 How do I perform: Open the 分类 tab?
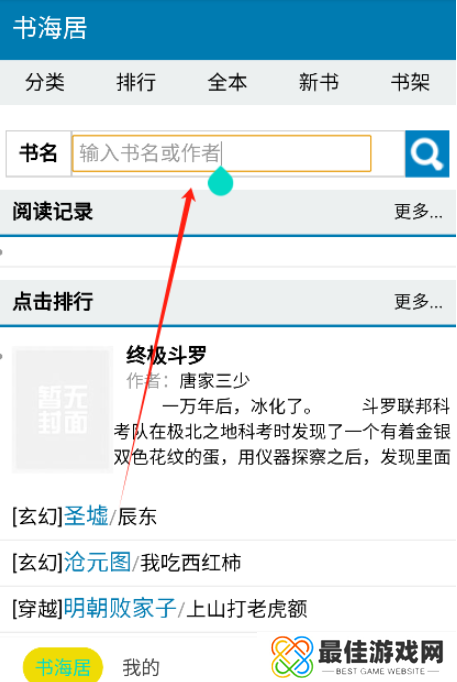point(45,82)
